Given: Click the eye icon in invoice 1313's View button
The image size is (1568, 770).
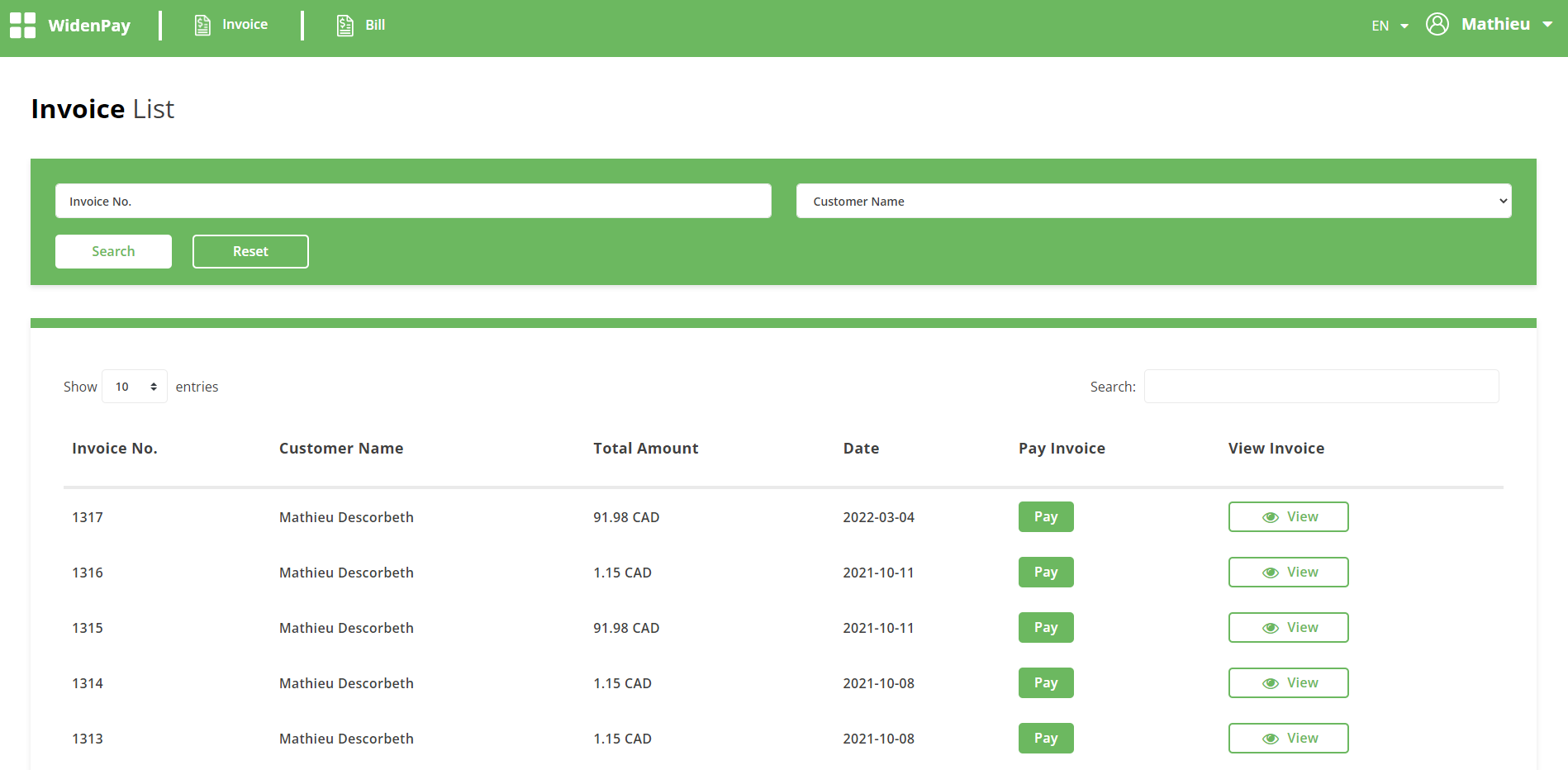Looking at the screenshot, I should point(1270,738).
